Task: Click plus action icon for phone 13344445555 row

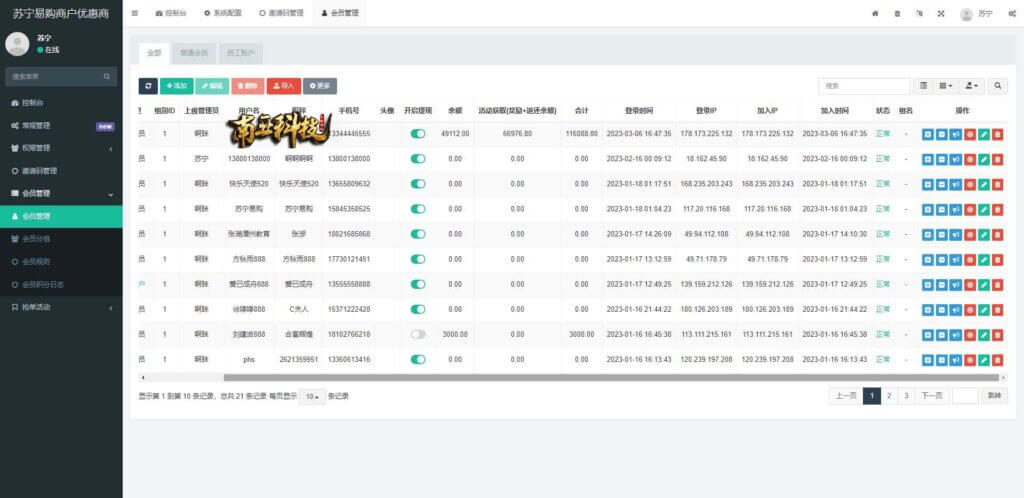Action: pyautogui.click(x=927, y=134)
